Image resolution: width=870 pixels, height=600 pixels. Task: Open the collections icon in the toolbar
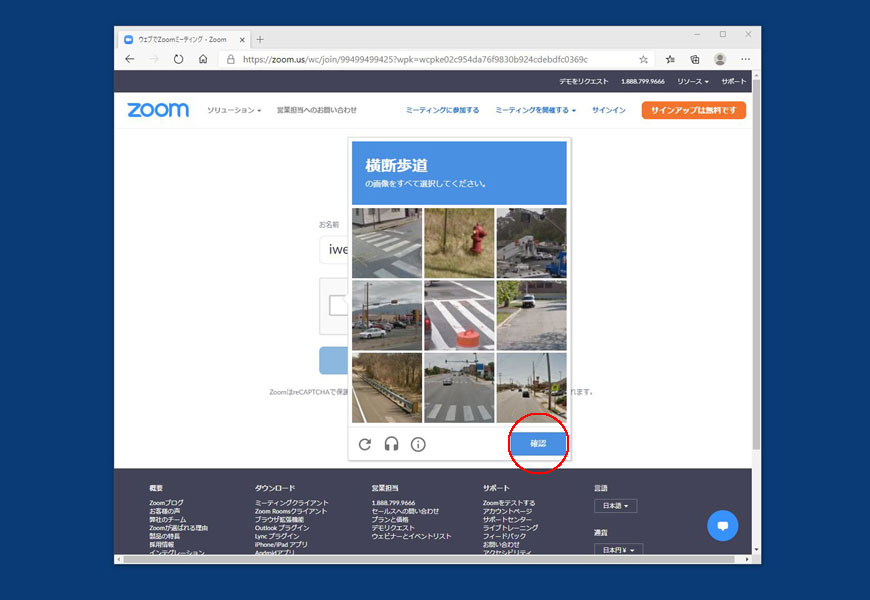click(x=695, y=59)
